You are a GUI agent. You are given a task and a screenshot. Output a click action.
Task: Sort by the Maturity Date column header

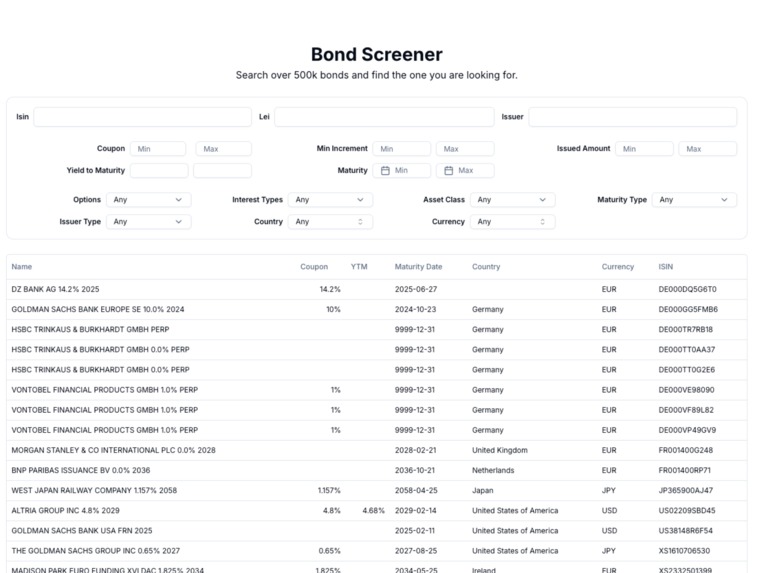[418, 267]
